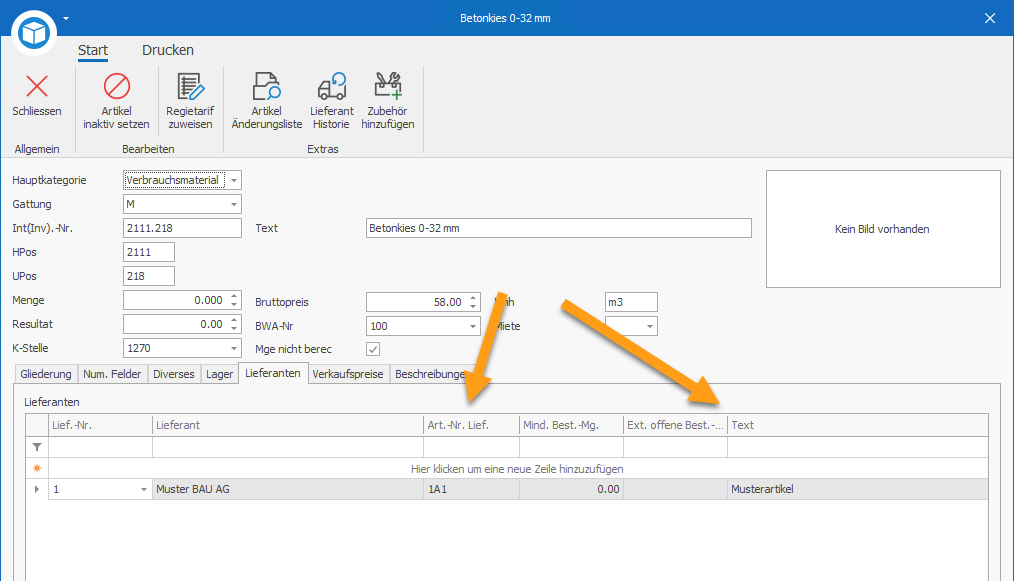Open quick access arrow beside the logo
This screenshot has width=1014, height=581.
pyautogui.click(x=66, y=18)
